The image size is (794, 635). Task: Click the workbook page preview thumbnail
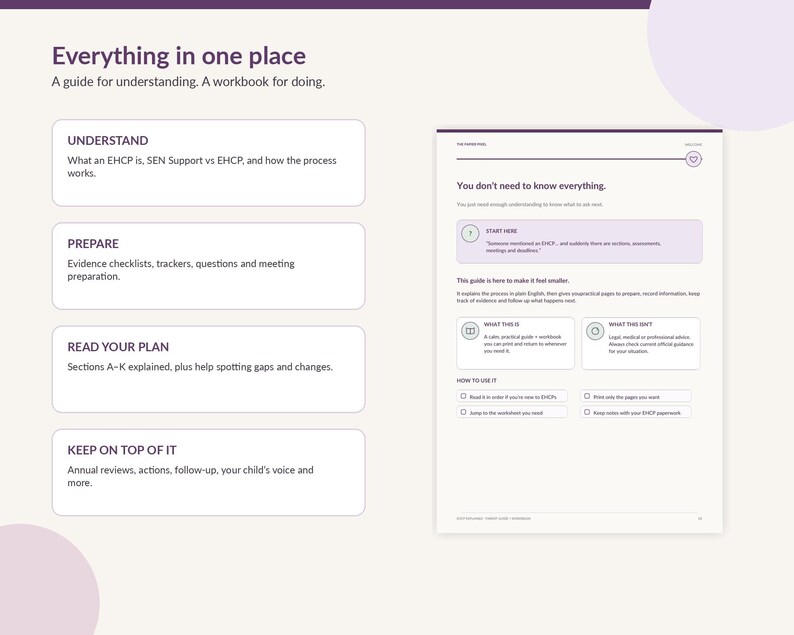coord(579,331)
